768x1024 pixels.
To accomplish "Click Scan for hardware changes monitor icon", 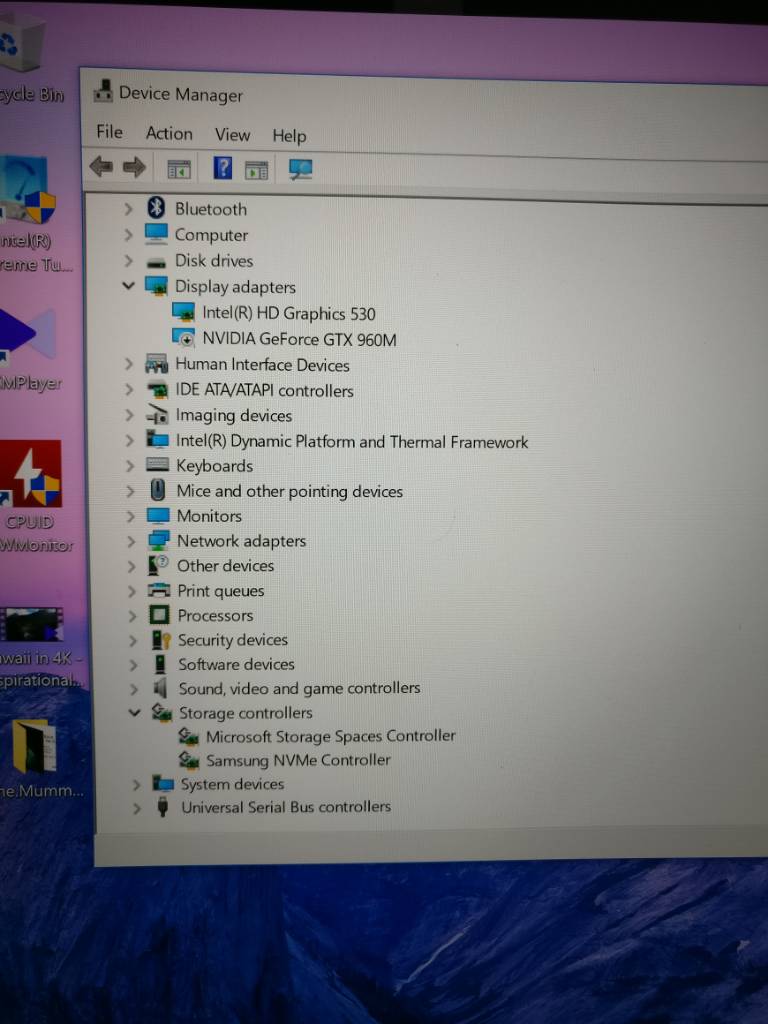I will 300,170.
